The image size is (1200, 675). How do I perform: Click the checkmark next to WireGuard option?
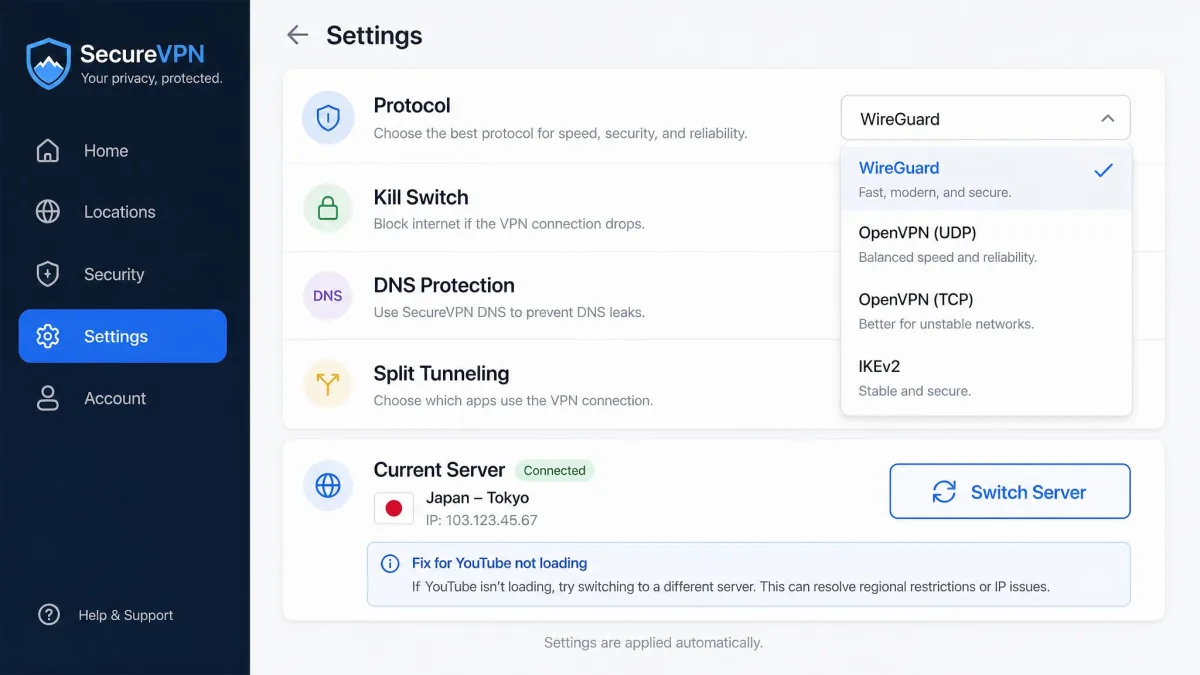coord(1103,170)
